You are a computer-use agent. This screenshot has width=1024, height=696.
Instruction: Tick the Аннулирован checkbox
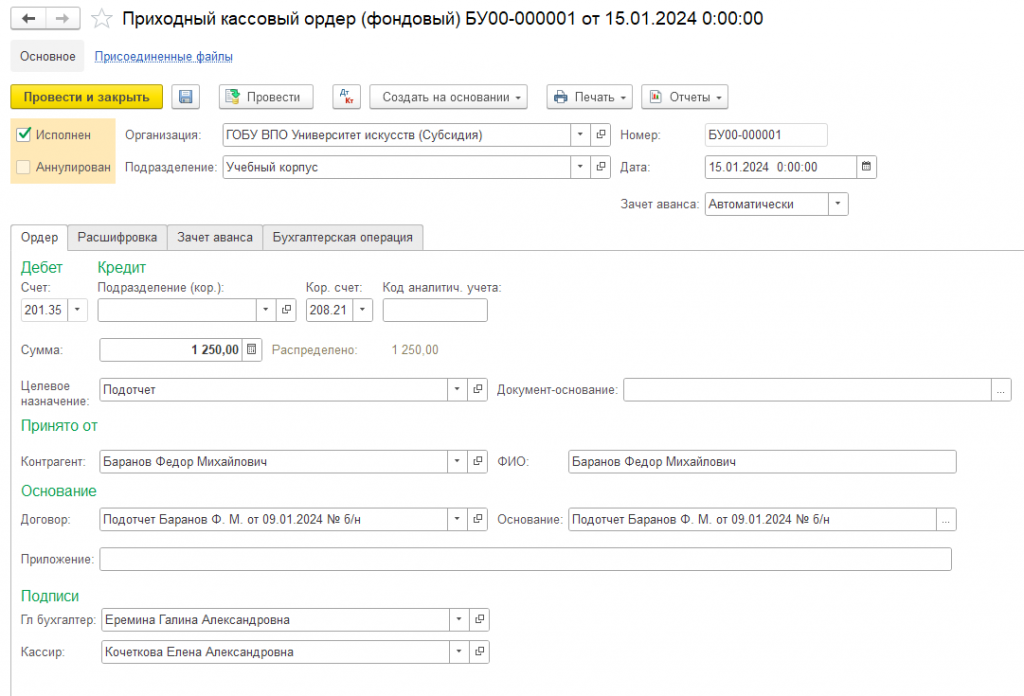(x=24, y=167)
